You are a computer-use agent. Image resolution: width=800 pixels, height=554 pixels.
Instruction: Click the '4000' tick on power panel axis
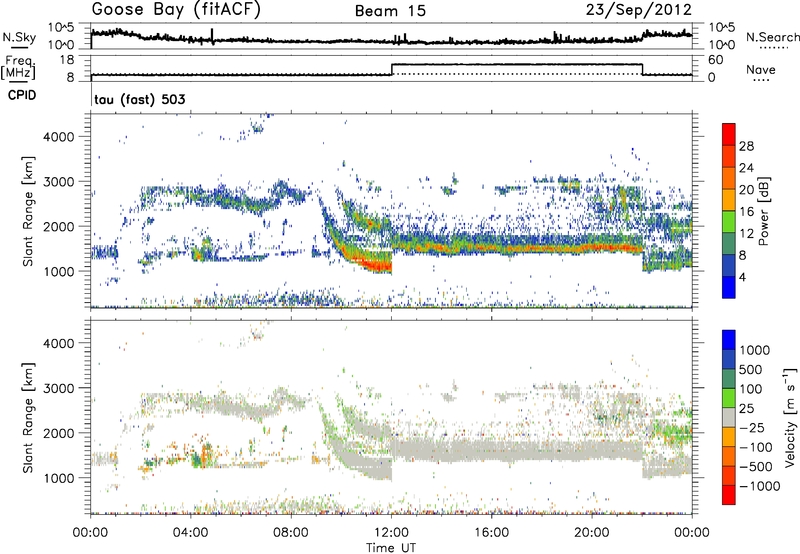[59, 137]
